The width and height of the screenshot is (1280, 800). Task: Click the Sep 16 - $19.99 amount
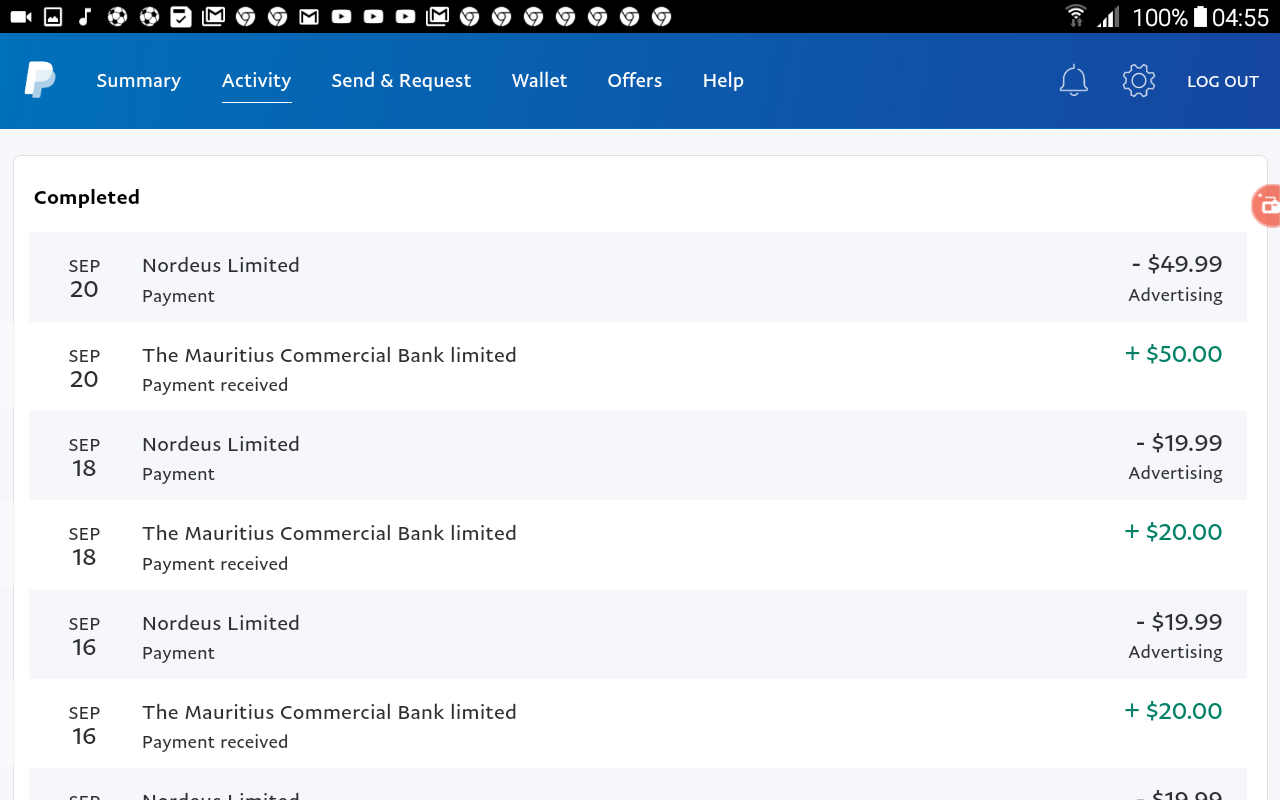[1179, 622]
